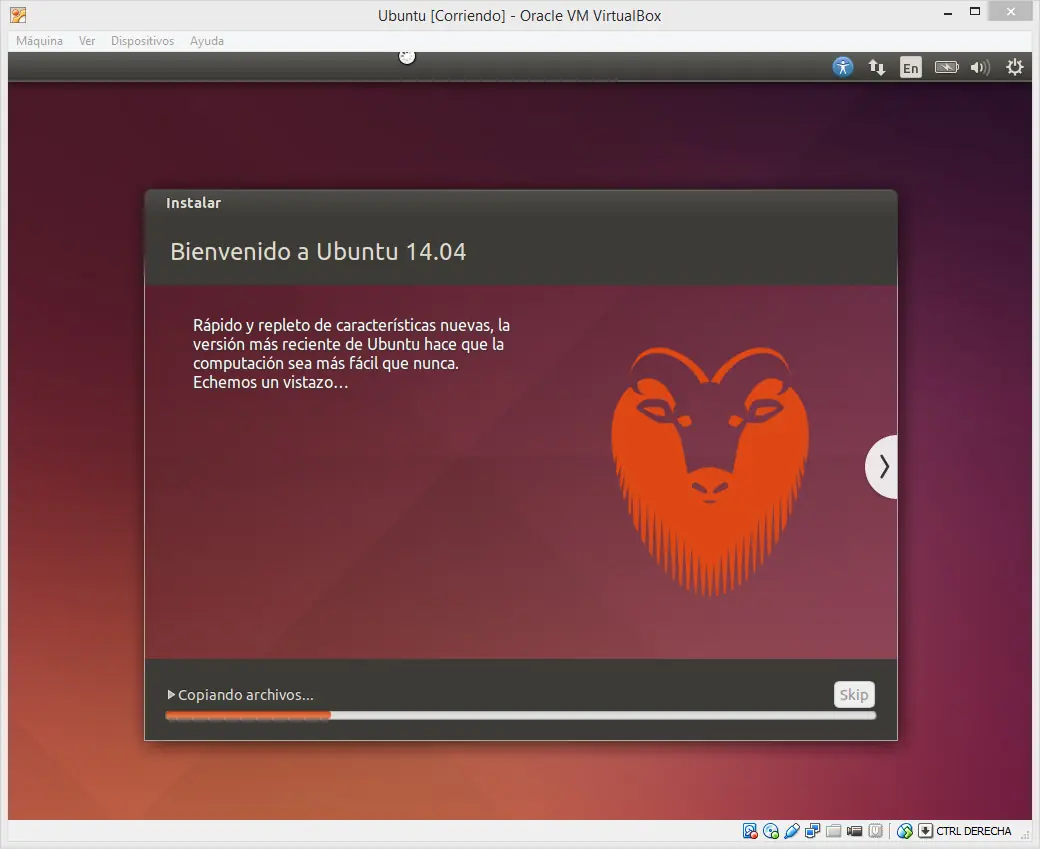Viewport: 1040px width, 849px height.
Task: Click the network adapters status icon
Action: [x=812, y=831]
